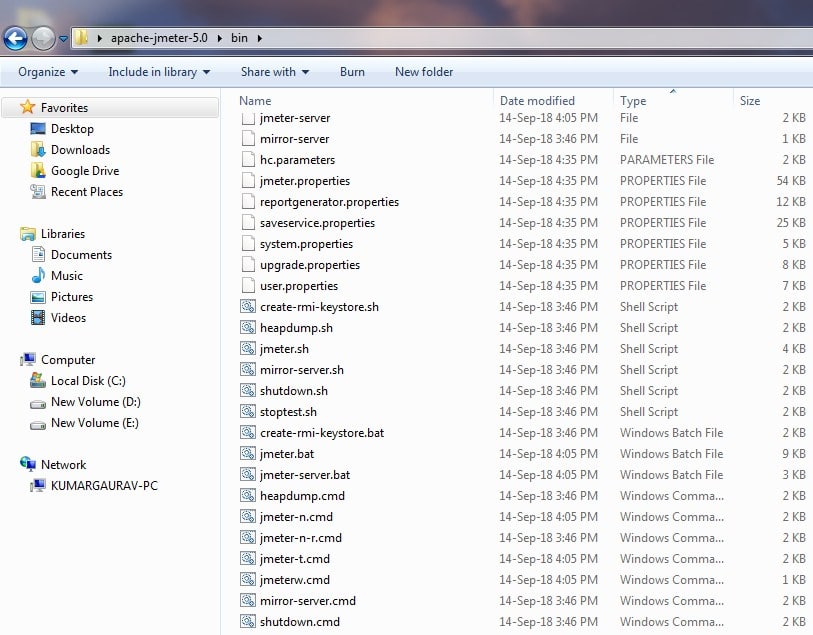
Task: Select mirror-server.sh script icon
Action: (248, 369)
